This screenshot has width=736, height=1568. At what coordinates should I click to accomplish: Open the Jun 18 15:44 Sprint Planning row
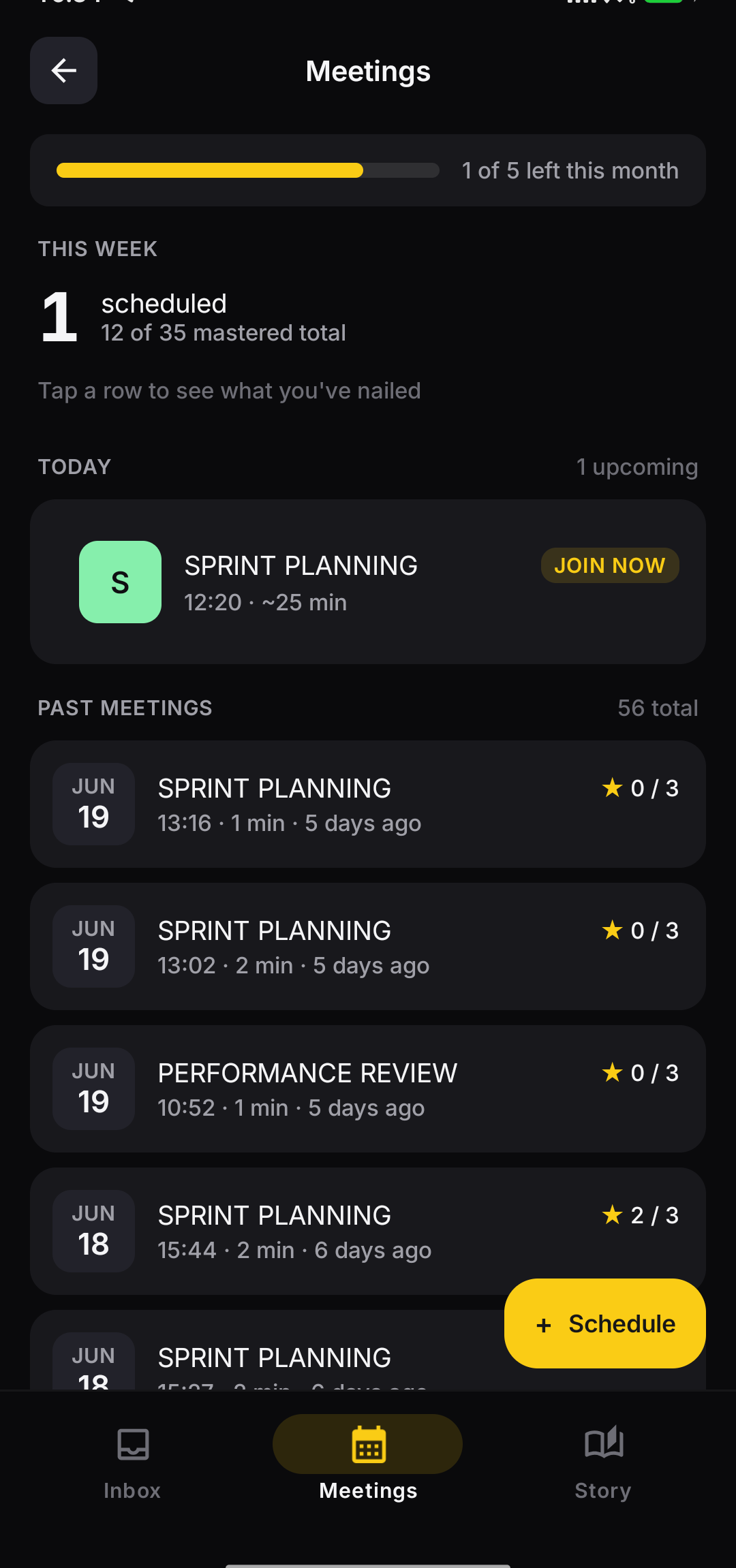pyautogui.click(x=368, y=1231)
